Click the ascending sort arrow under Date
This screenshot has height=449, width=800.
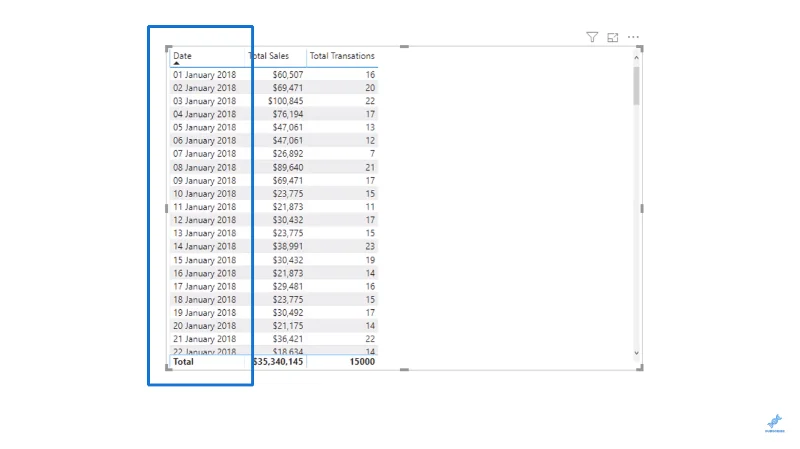click(176, 63)
